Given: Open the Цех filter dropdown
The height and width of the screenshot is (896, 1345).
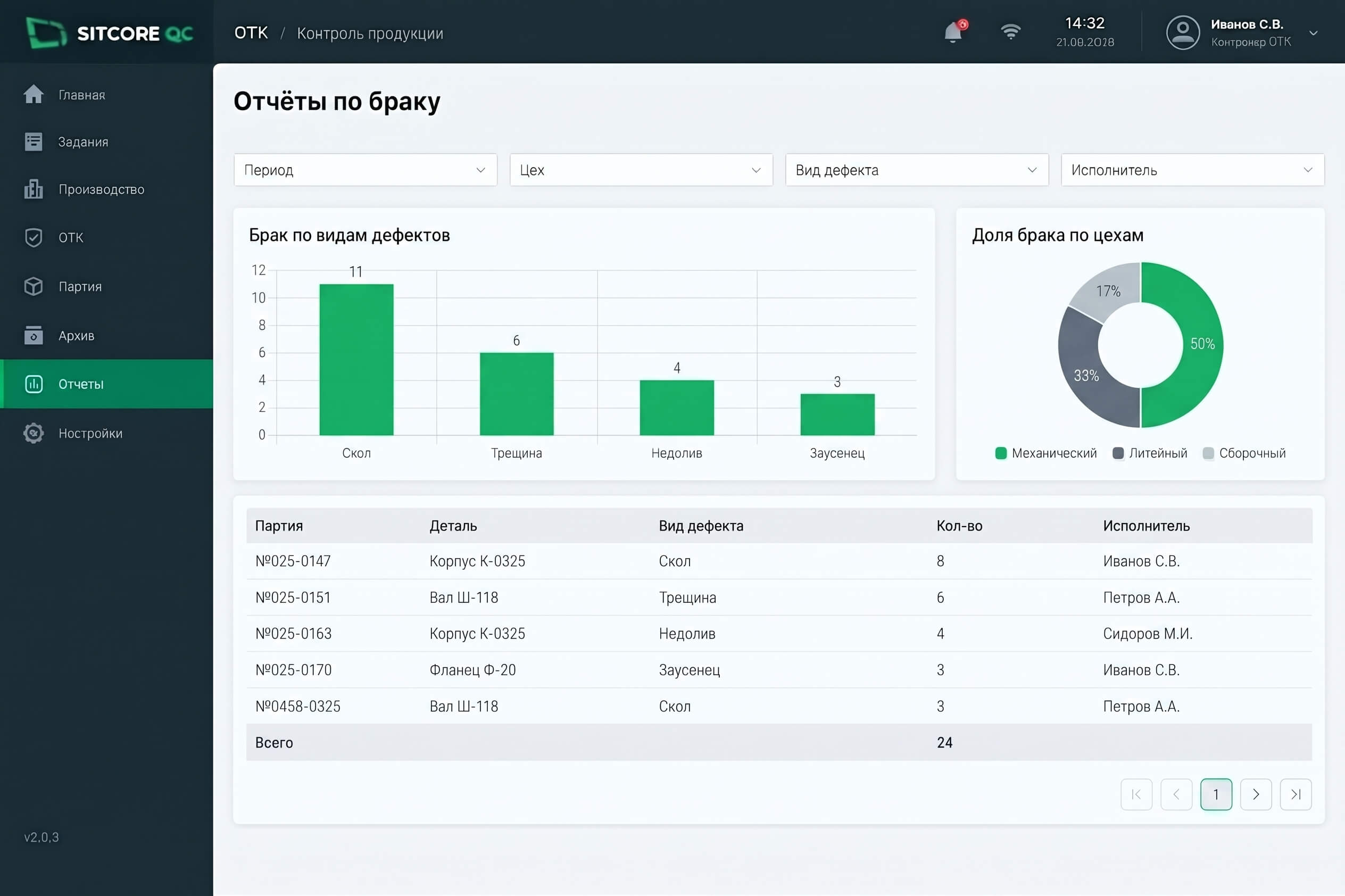Looking at the screenshot, I should tap(641, 170).
